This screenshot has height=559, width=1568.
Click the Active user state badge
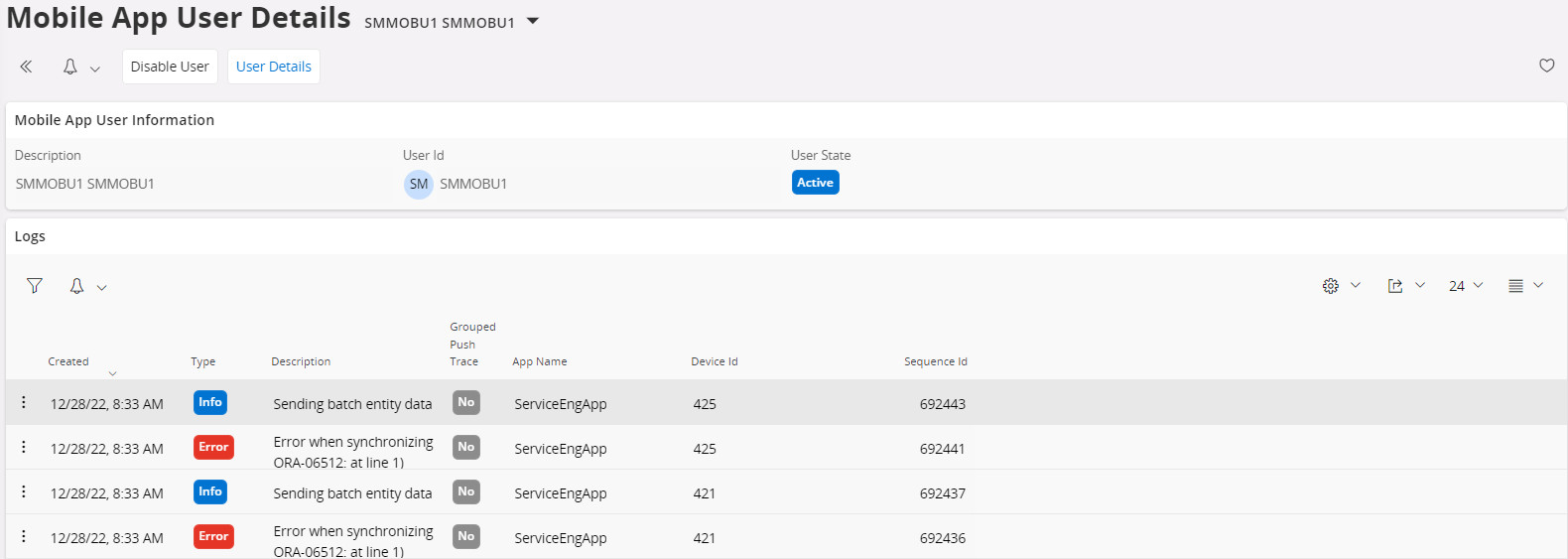click(x=815, y=183)
